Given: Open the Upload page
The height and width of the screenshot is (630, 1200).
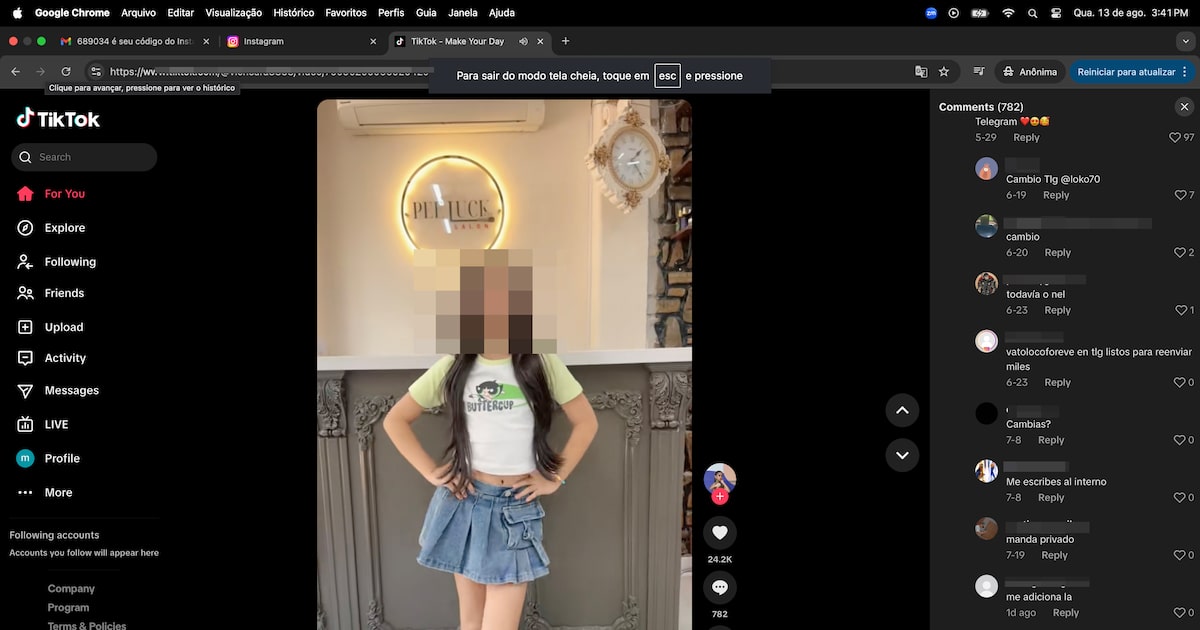Looking at the screenshot, I should pyautogui.click(x=63, y=327).
